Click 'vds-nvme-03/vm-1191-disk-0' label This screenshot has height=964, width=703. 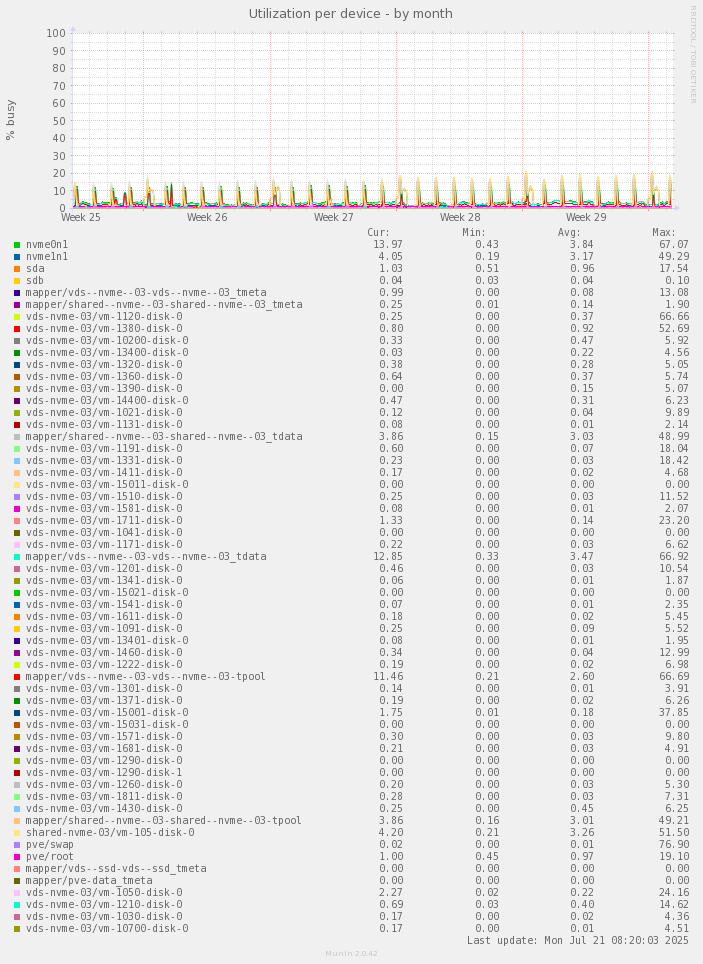click(104, 448)
